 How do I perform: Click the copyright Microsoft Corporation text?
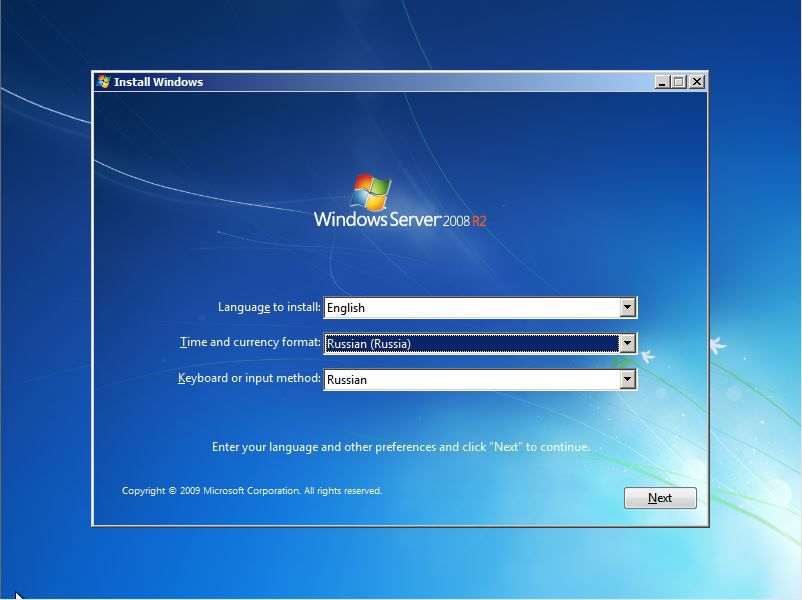(252, 491)
